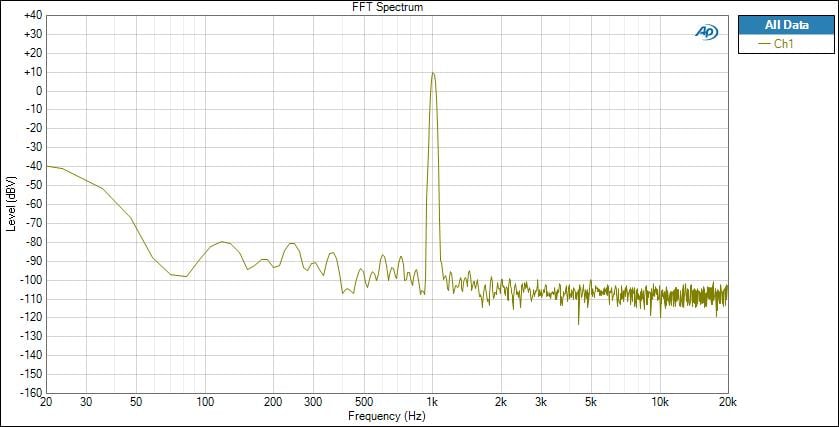Click the FFT Spectrum graph title
This screenshot has width=839, height=427.
(386, 7)
